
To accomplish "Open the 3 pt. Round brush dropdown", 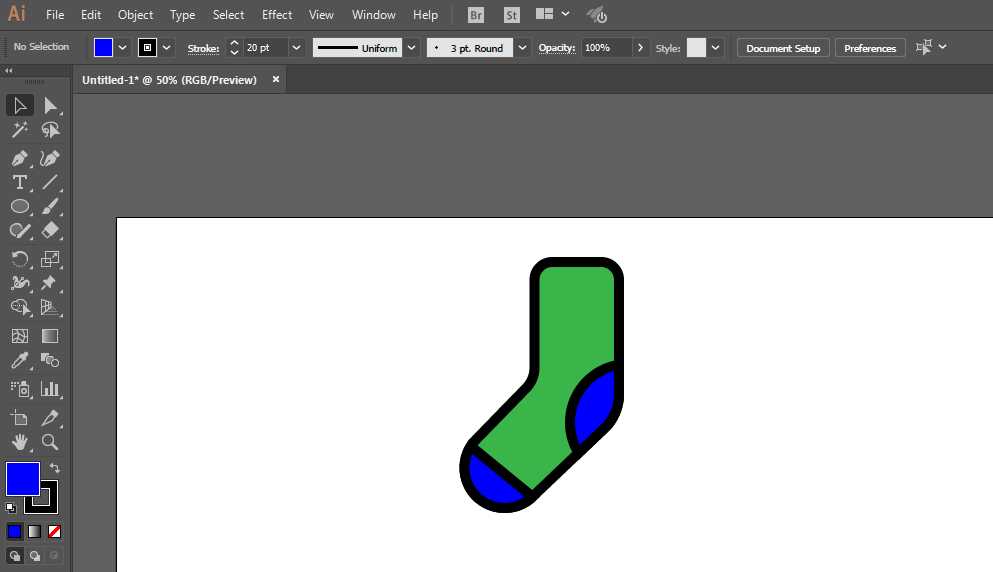I will pos(523,48).
